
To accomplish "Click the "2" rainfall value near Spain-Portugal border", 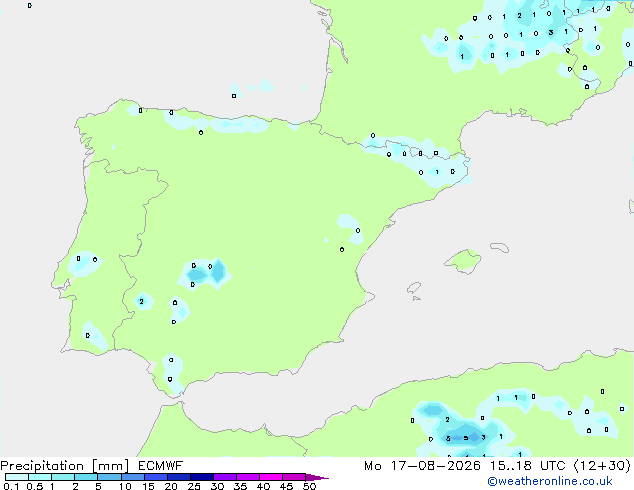I will tap(141, 302).
